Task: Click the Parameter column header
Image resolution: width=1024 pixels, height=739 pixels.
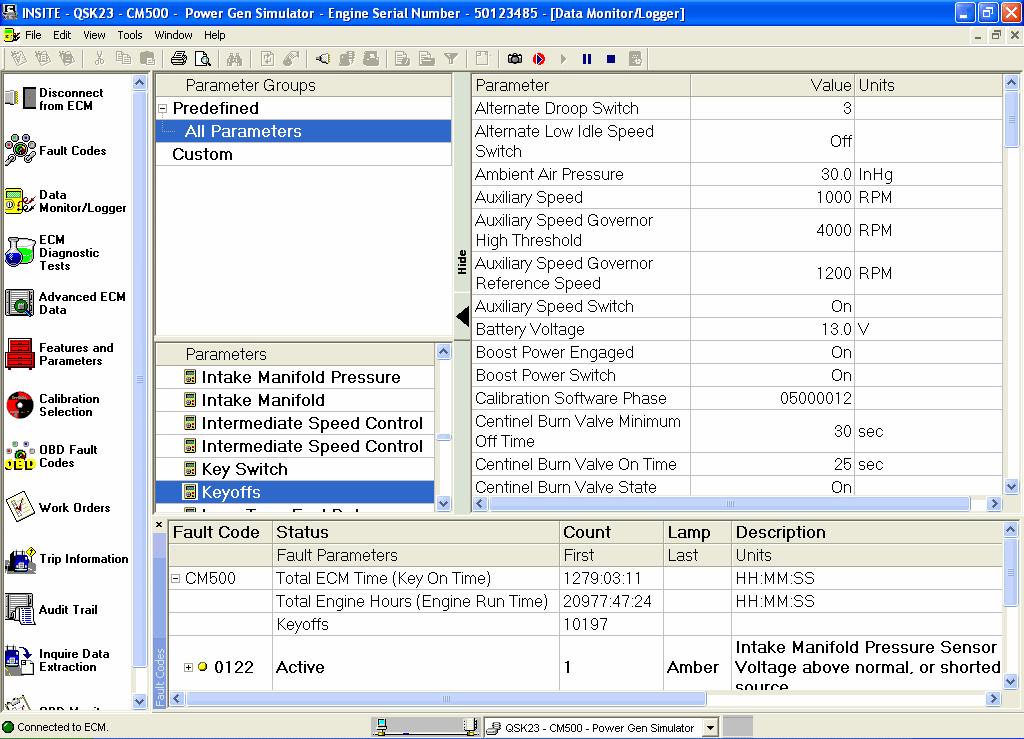Action: pyautogui.click(x=581, y=86)
